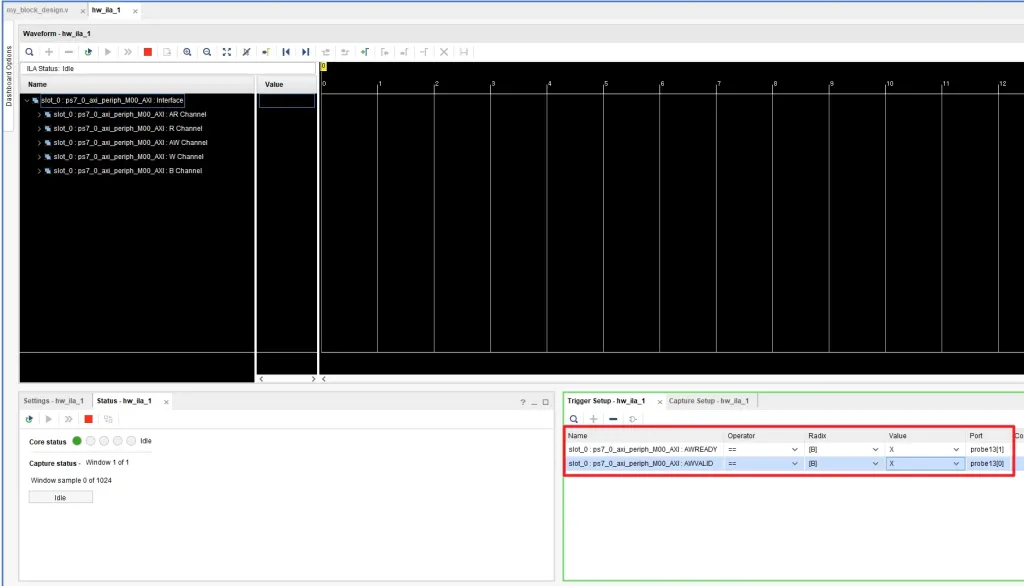Expand the AW Channel node
This screenshot has width=1024, height=586.
click(x=39, y=142)
